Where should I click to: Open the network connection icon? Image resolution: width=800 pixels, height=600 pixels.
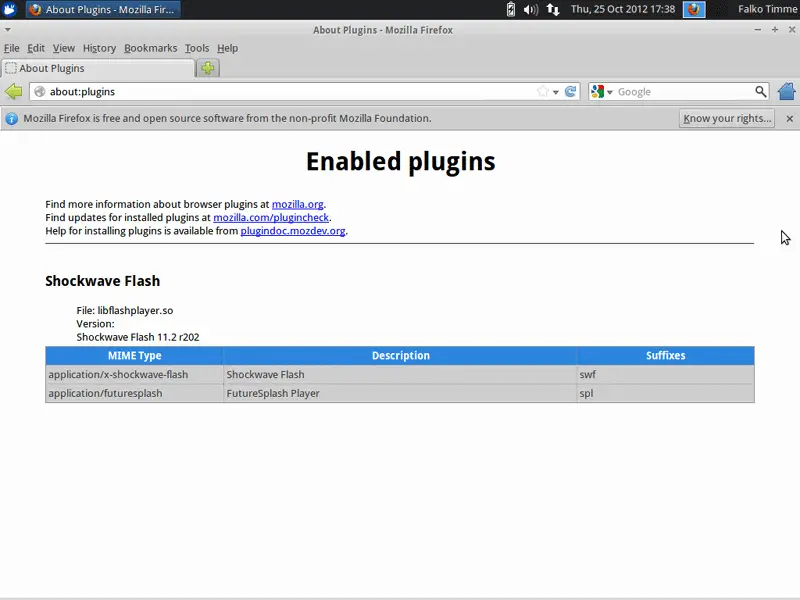pyautogui.click(x=553, y=9)
